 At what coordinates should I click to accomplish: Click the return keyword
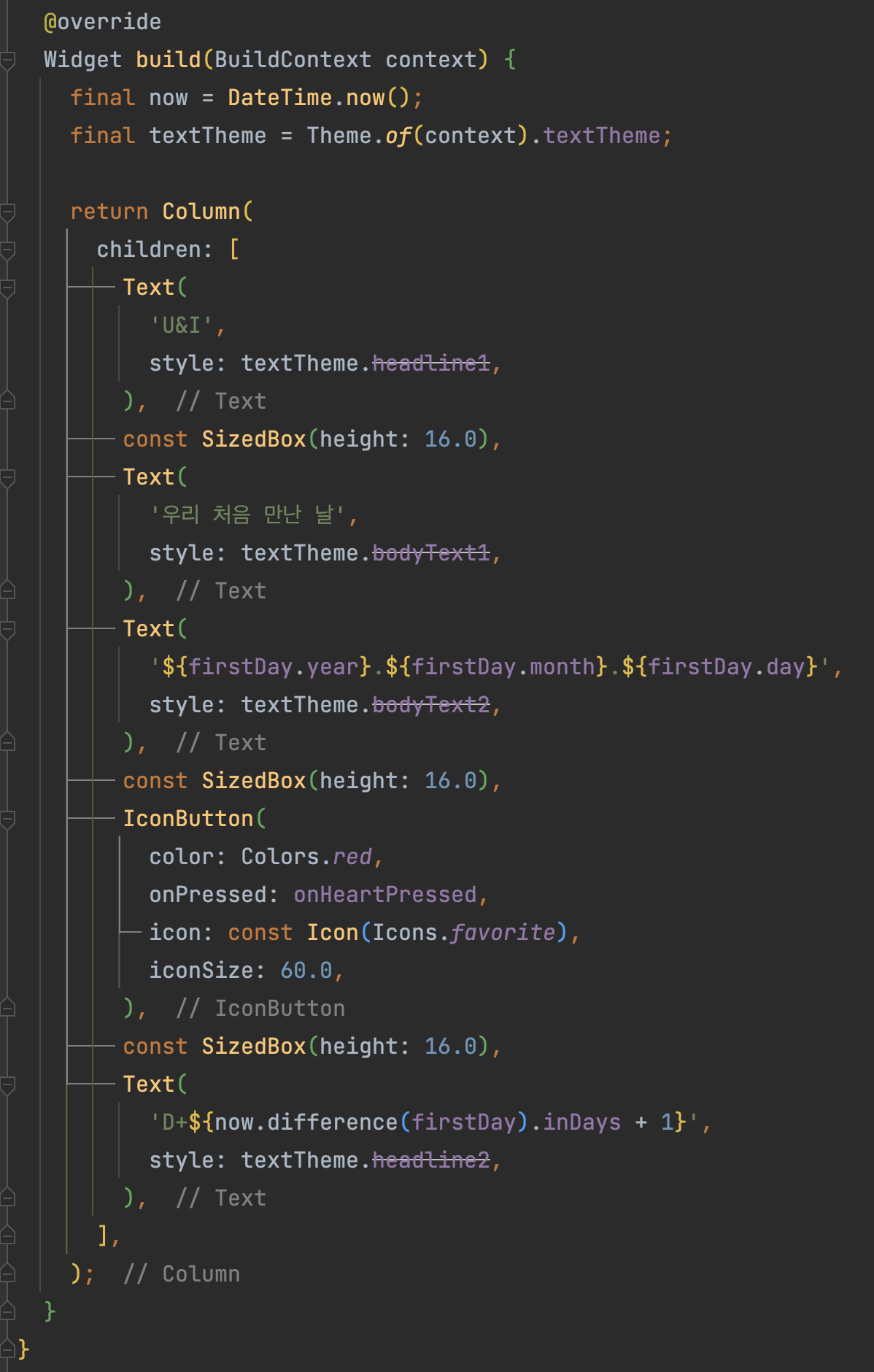(x=109, y=212)
